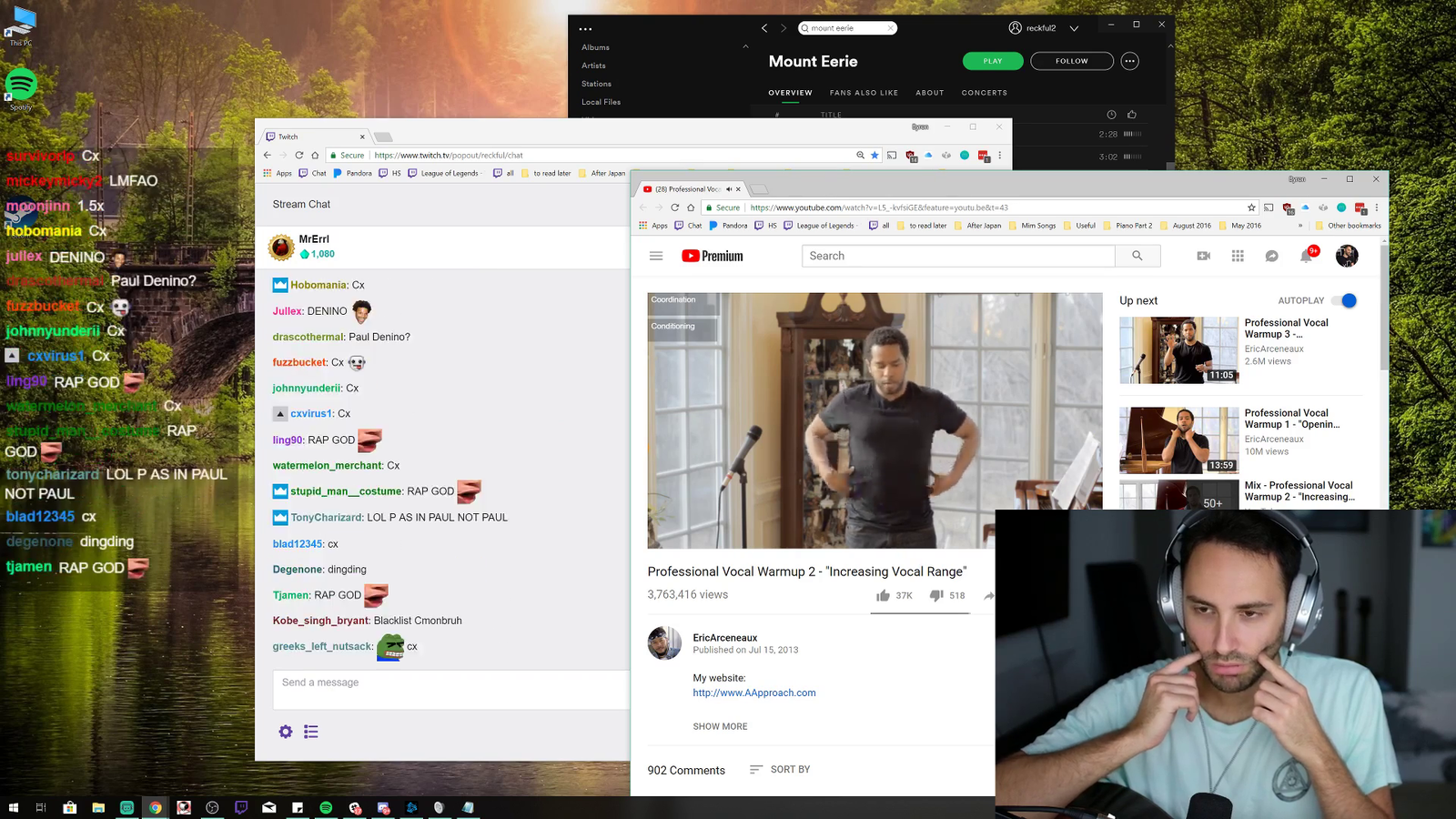Switch to Spotify About tab

click(930, 93)
